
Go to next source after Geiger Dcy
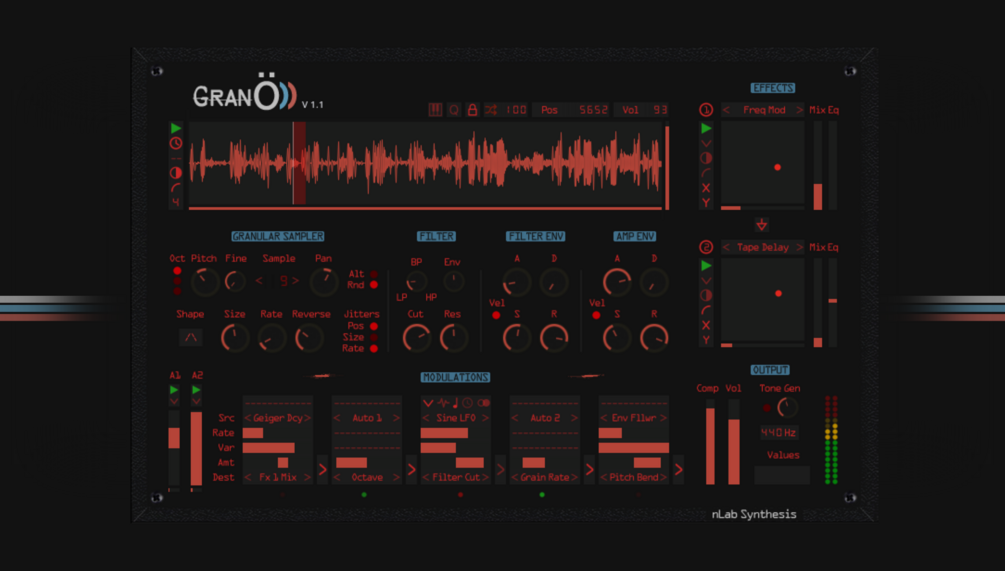pyautogui.click(x=308, y=418)
